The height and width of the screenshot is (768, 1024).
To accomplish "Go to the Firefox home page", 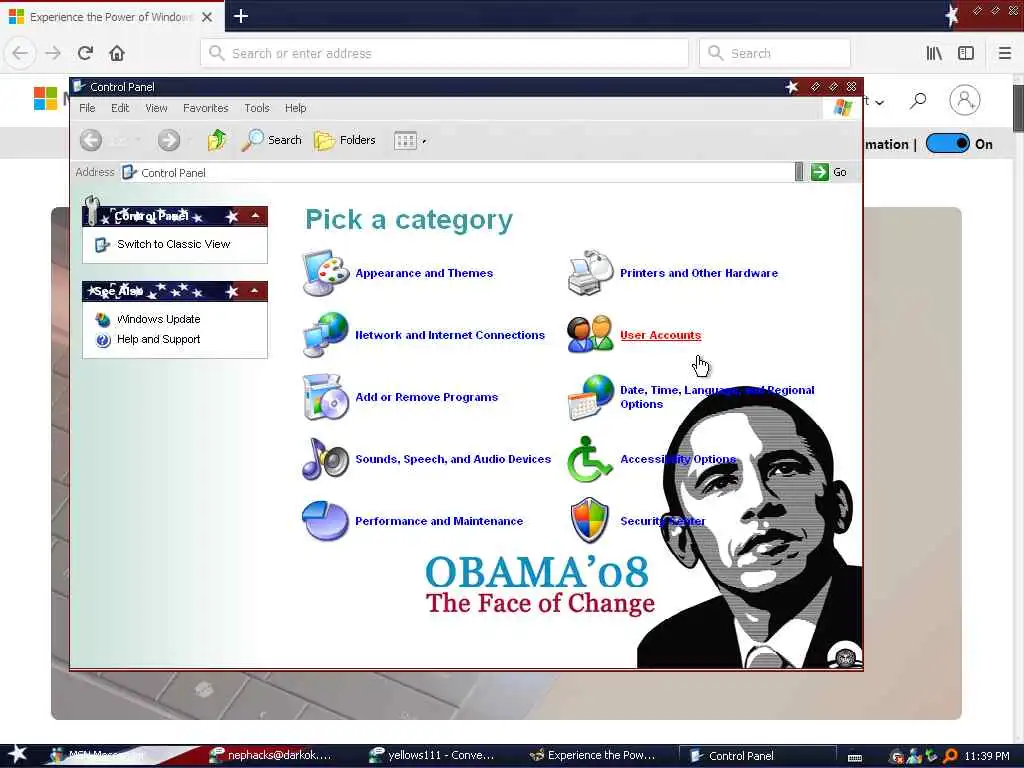I will 117,53.
